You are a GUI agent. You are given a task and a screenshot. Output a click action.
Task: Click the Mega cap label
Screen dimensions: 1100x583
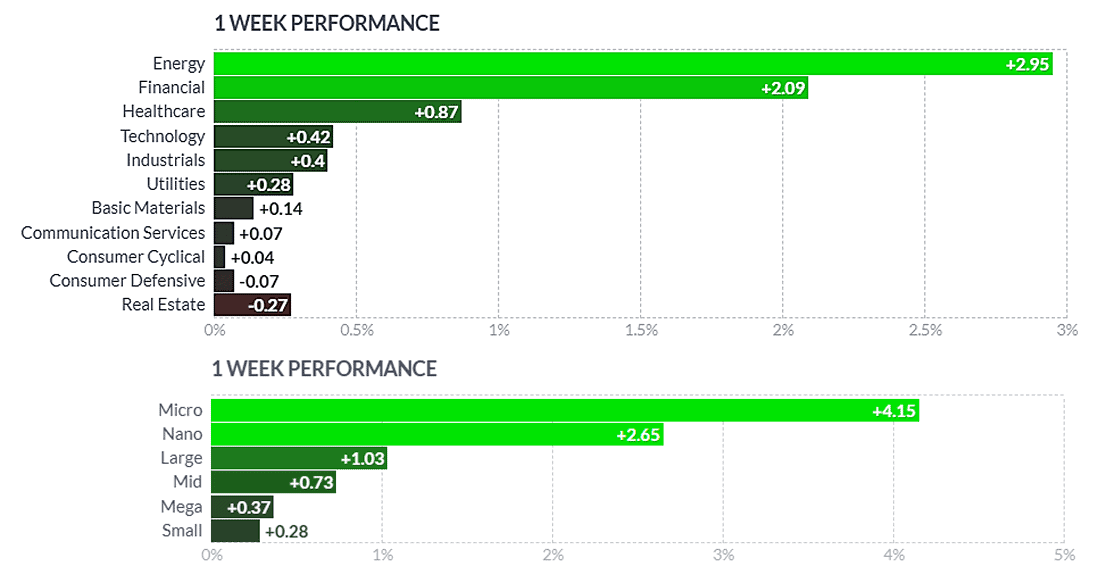tap(181, 507)
